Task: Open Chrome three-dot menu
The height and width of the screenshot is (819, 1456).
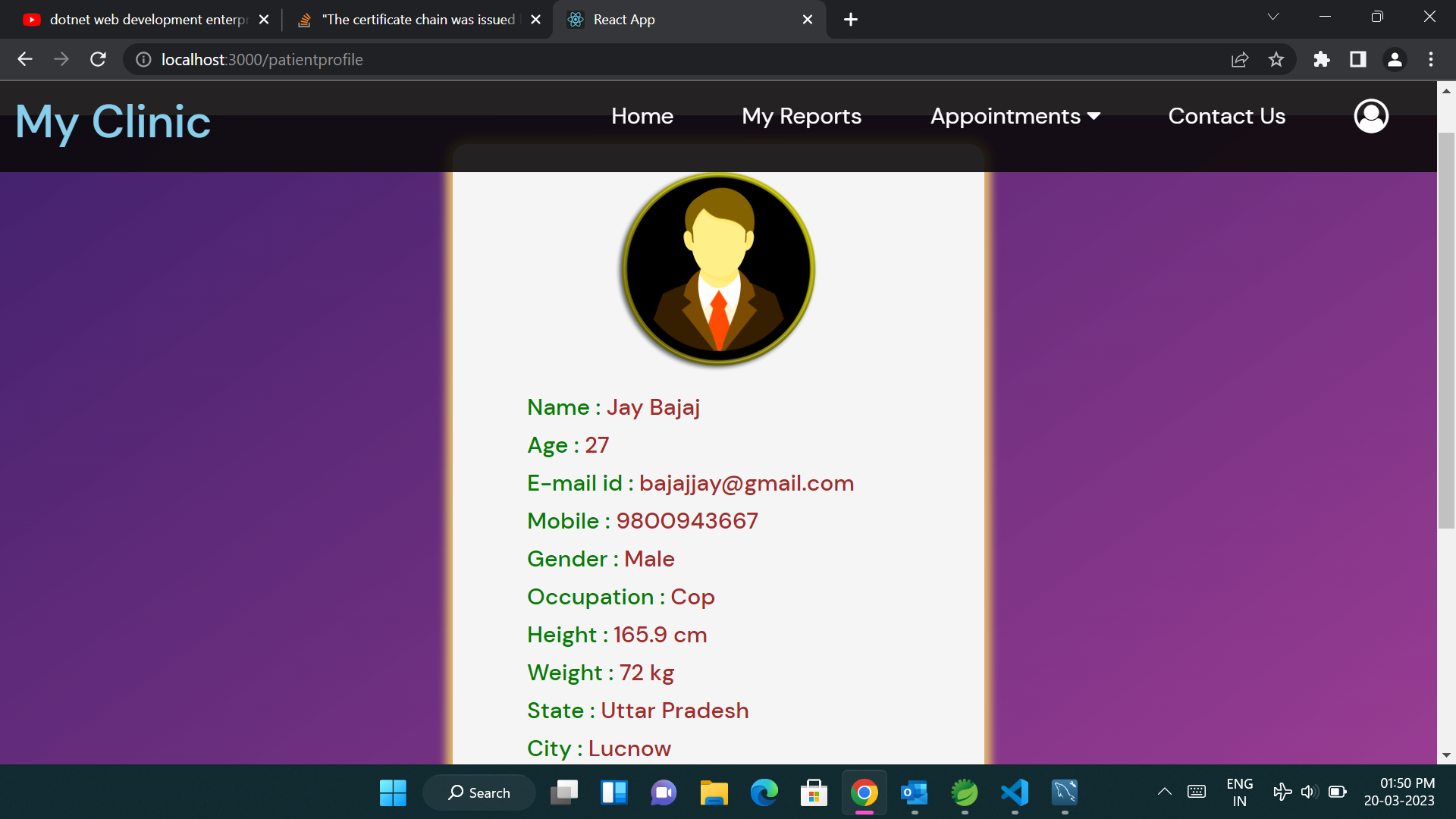Action: (1431, 59)
